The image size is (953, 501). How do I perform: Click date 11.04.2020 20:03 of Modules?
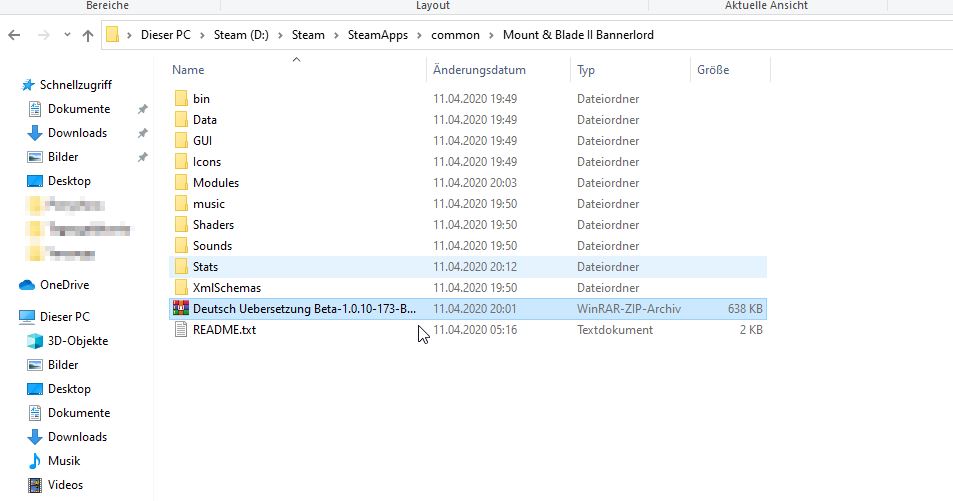pyautogui.click(x=475, y=182)
